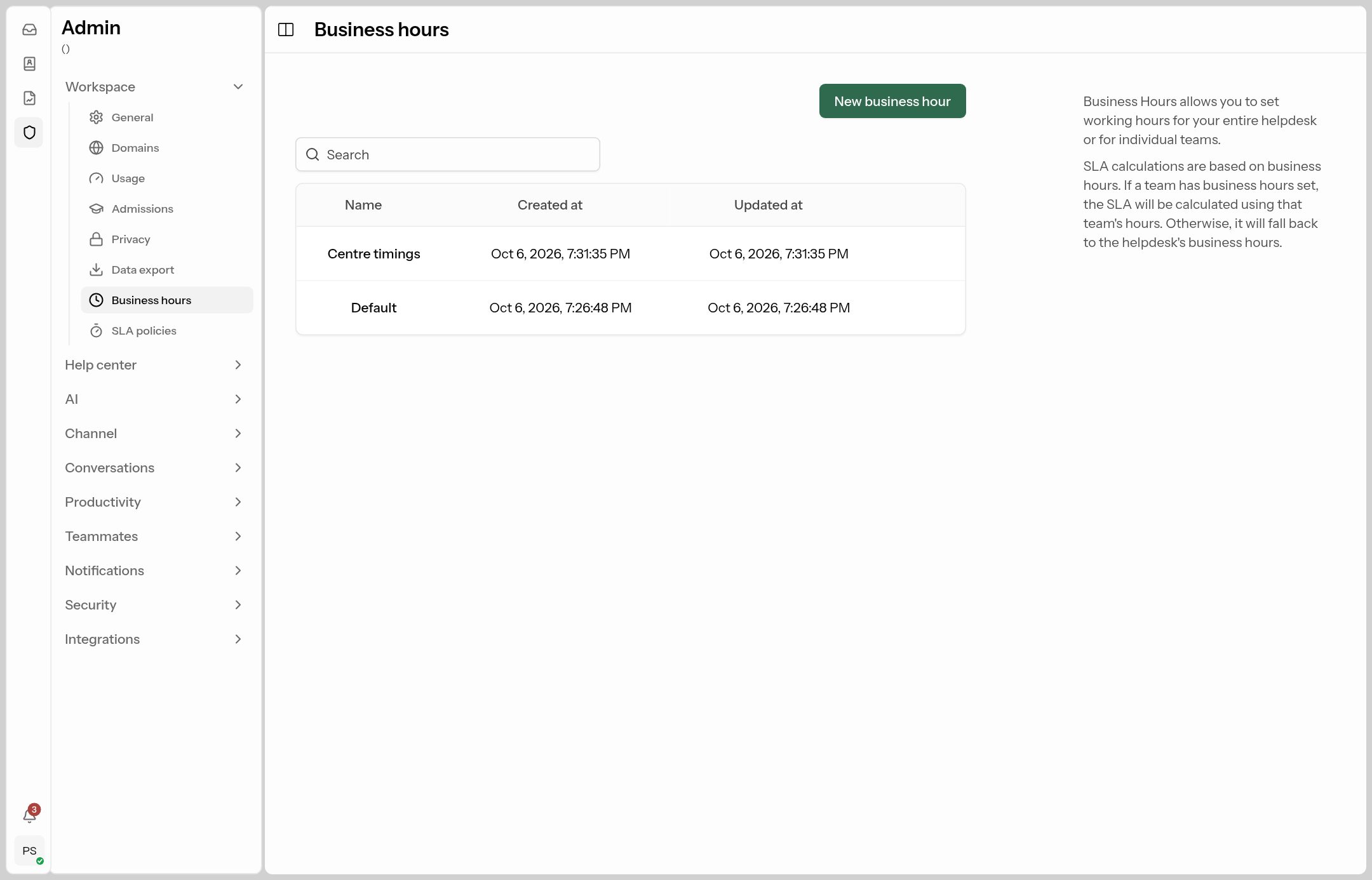Click the Admin heading in the sidebar
Image resolution: width=1372 pixels, height=880 pixels.
point(91,27)
